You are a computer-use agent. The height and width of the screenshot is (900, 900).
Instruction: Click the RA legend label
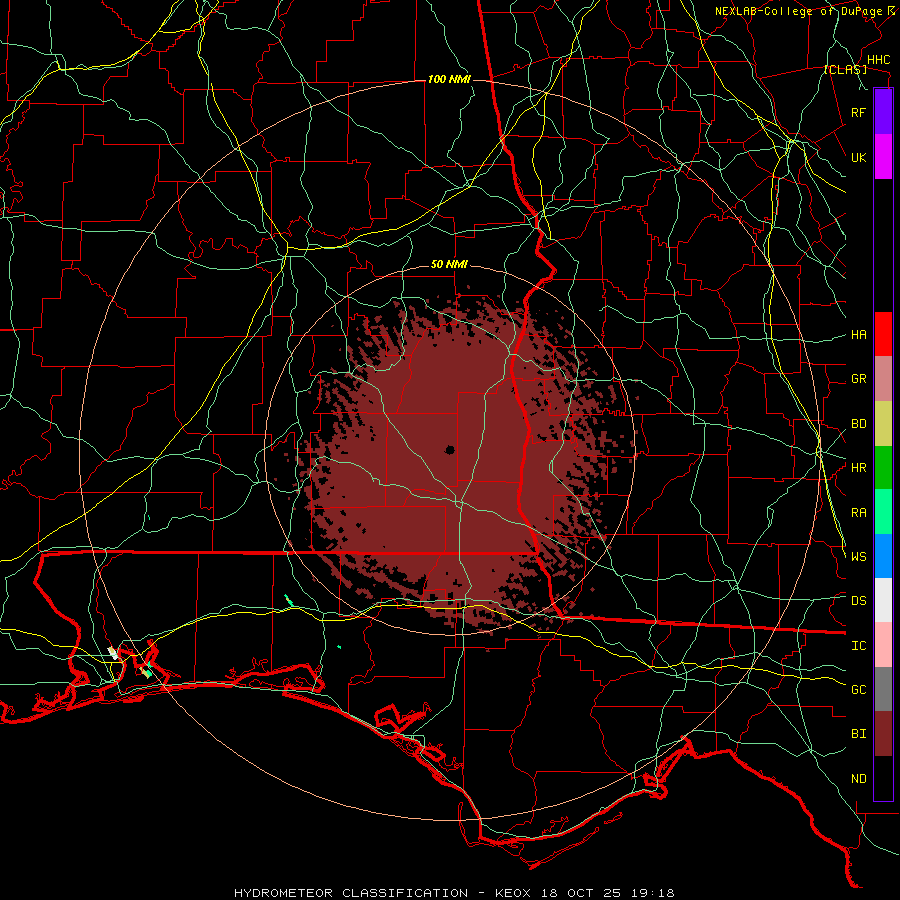(x=858, y=513)
